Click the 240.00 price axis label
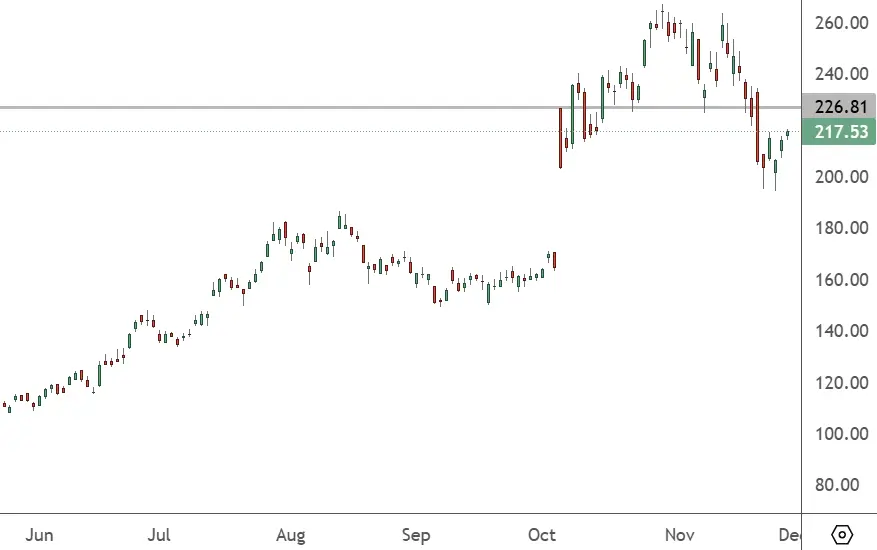Image resolution: width=877 pixels, height=550 pixels. point(839,74)
